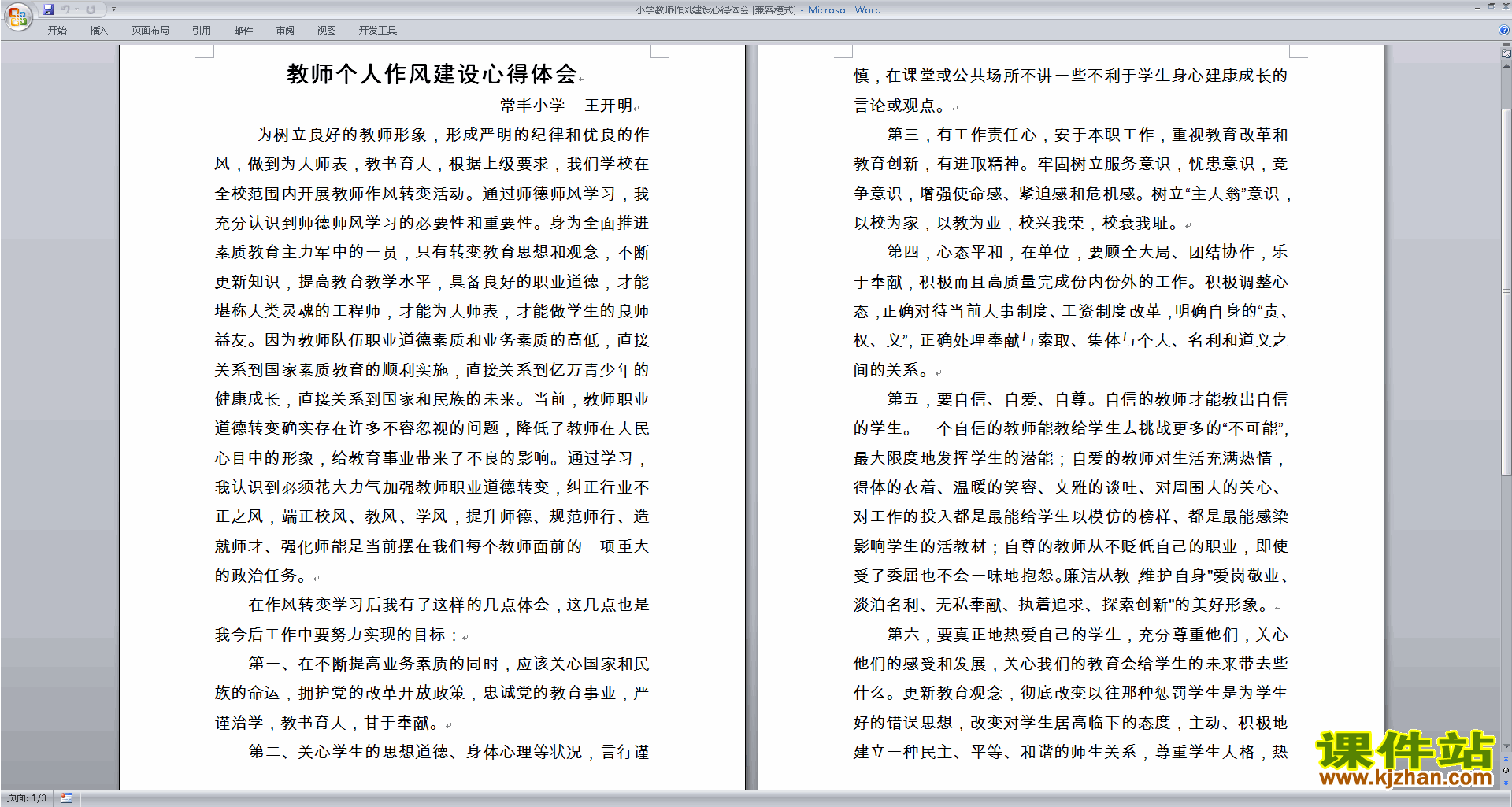Screen dimensions: 1512x807
Task: Open the 插入 ribbon tab
Action: pyautogui.click(x=98, y=31)
